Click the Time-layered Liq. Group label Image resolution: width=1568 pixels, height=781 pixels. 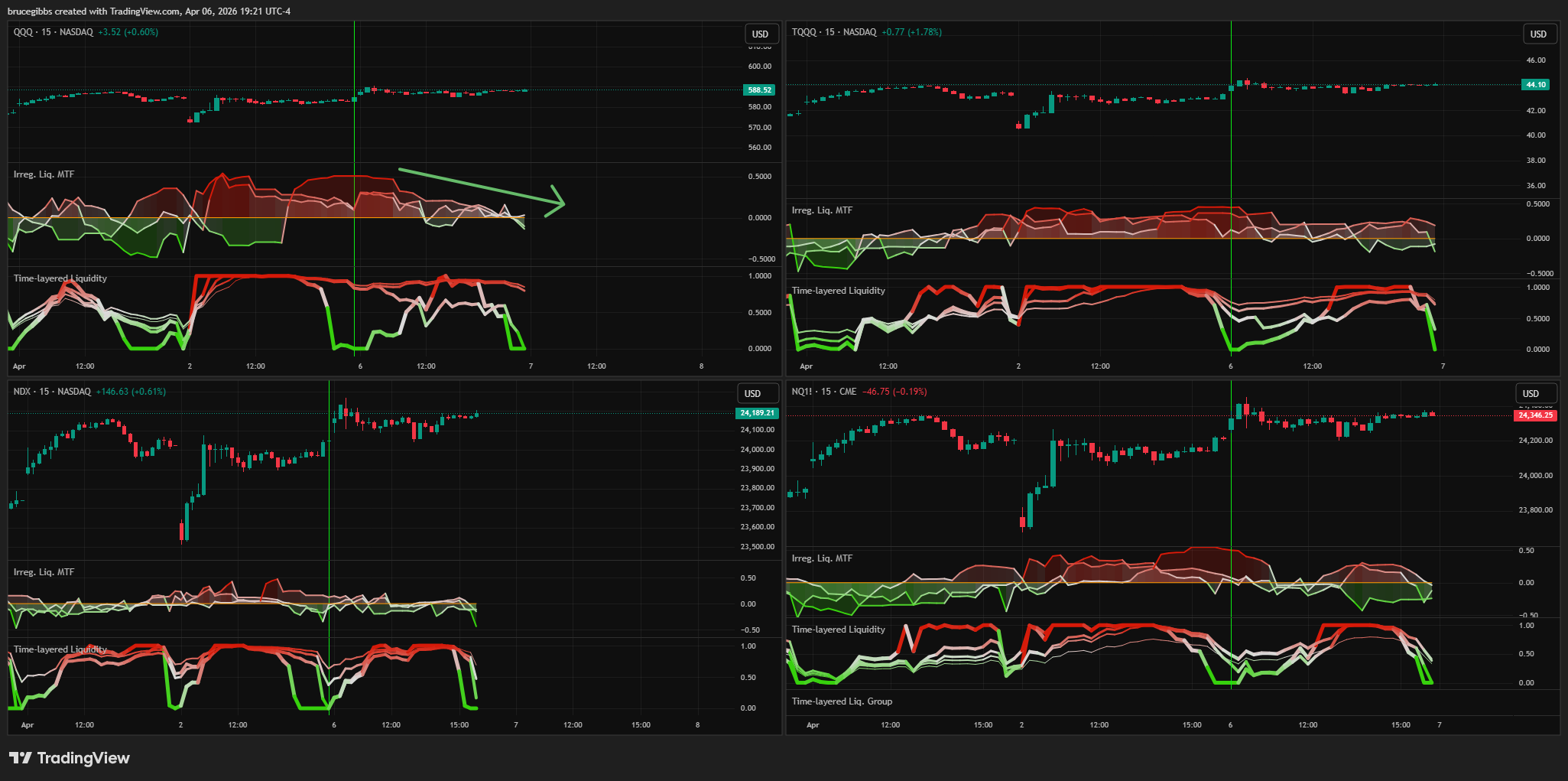point(842,701)
